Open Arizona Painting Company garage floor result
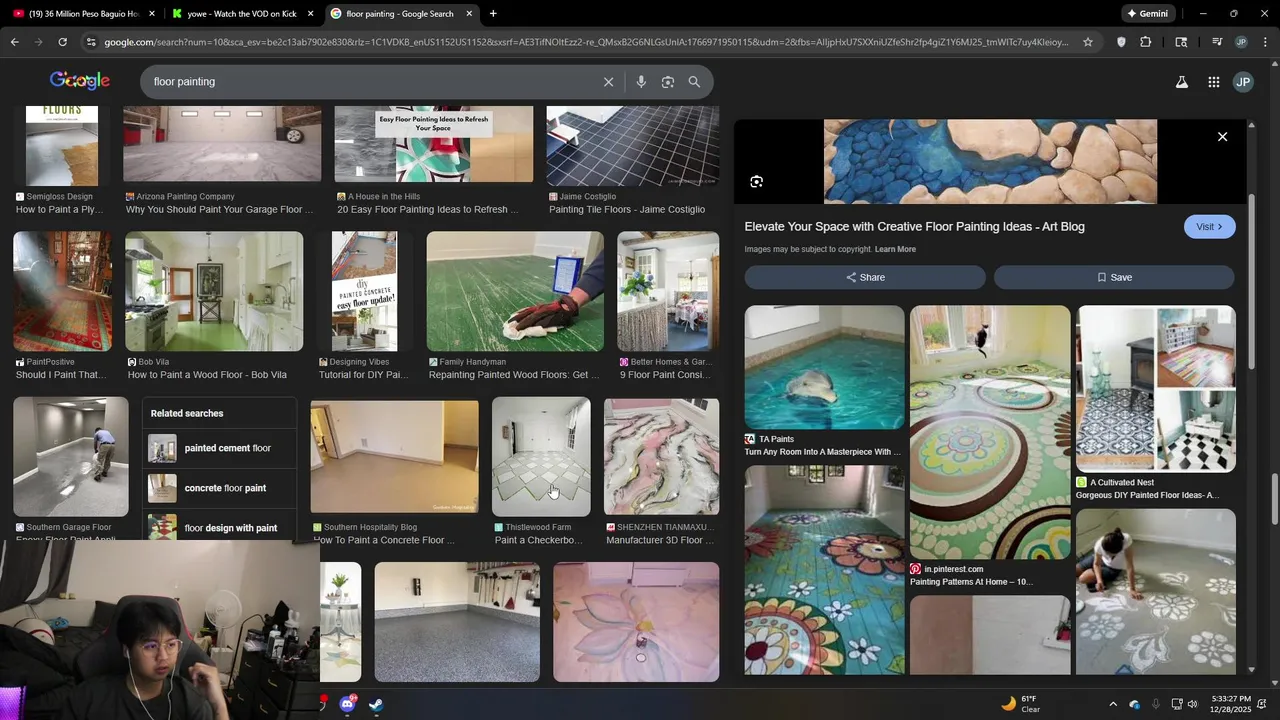 coord(222,146)
